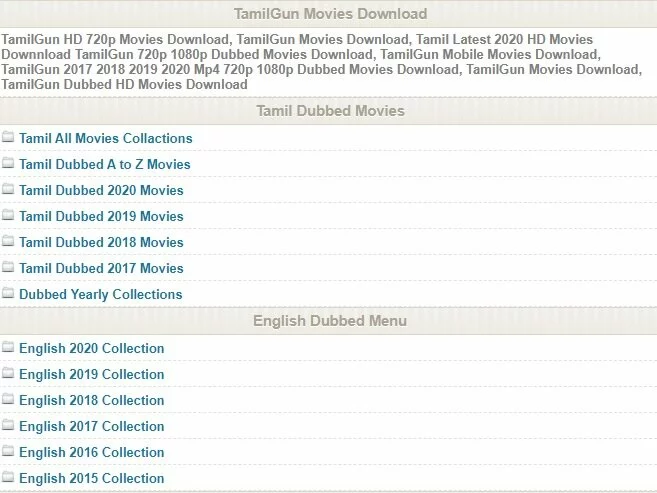Click folder icon beside Tamil Dubbed 2017 Movies

coord(8,266)
